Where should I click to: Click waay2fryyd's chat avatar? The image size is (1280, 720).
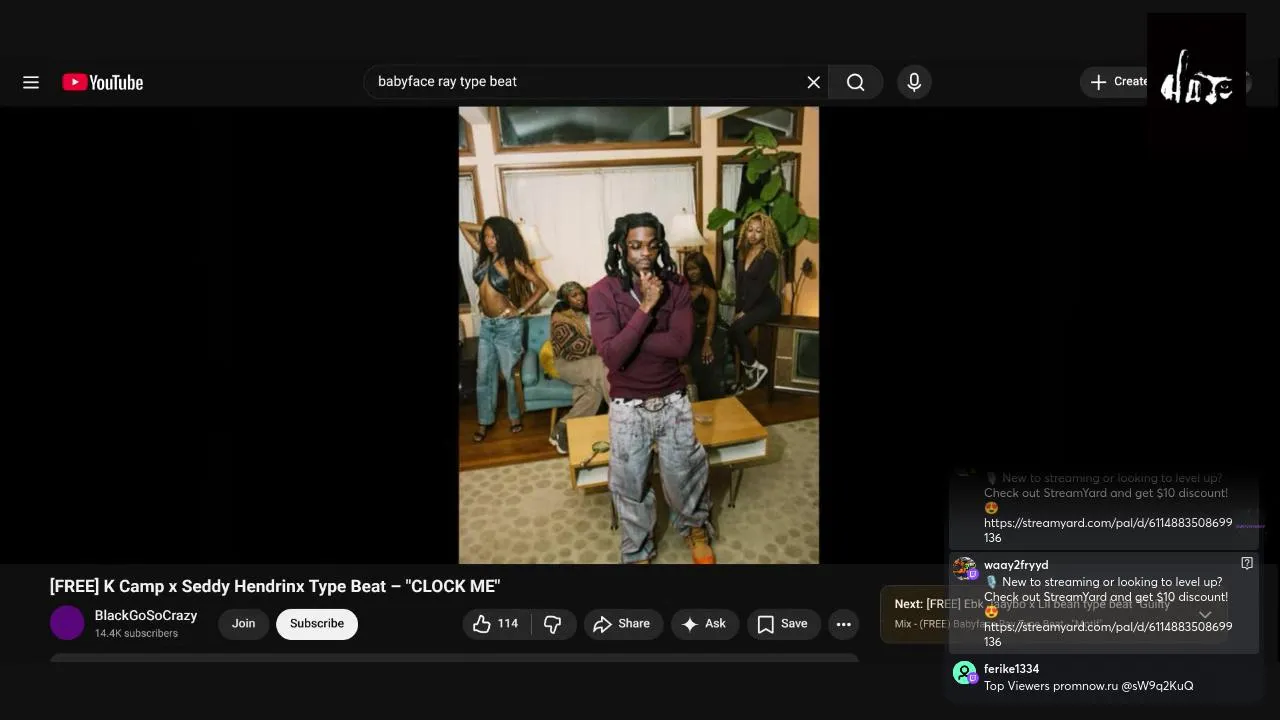tap(965, 569)
